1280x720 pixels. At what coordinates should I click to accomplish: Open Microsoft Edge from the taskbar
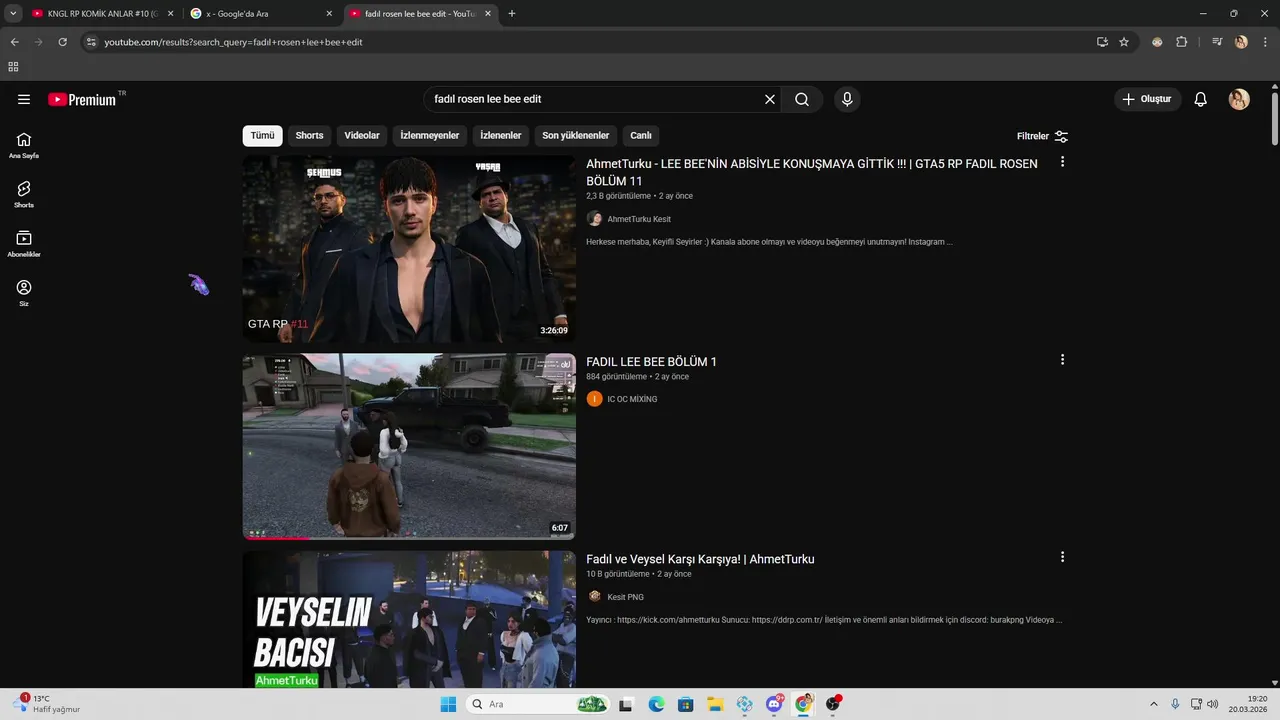click(x=656, y=704)
